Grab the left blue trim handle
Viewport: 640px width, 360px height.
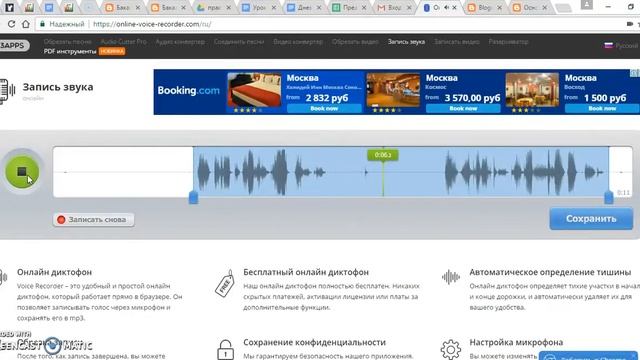click(x=193, y=198)
